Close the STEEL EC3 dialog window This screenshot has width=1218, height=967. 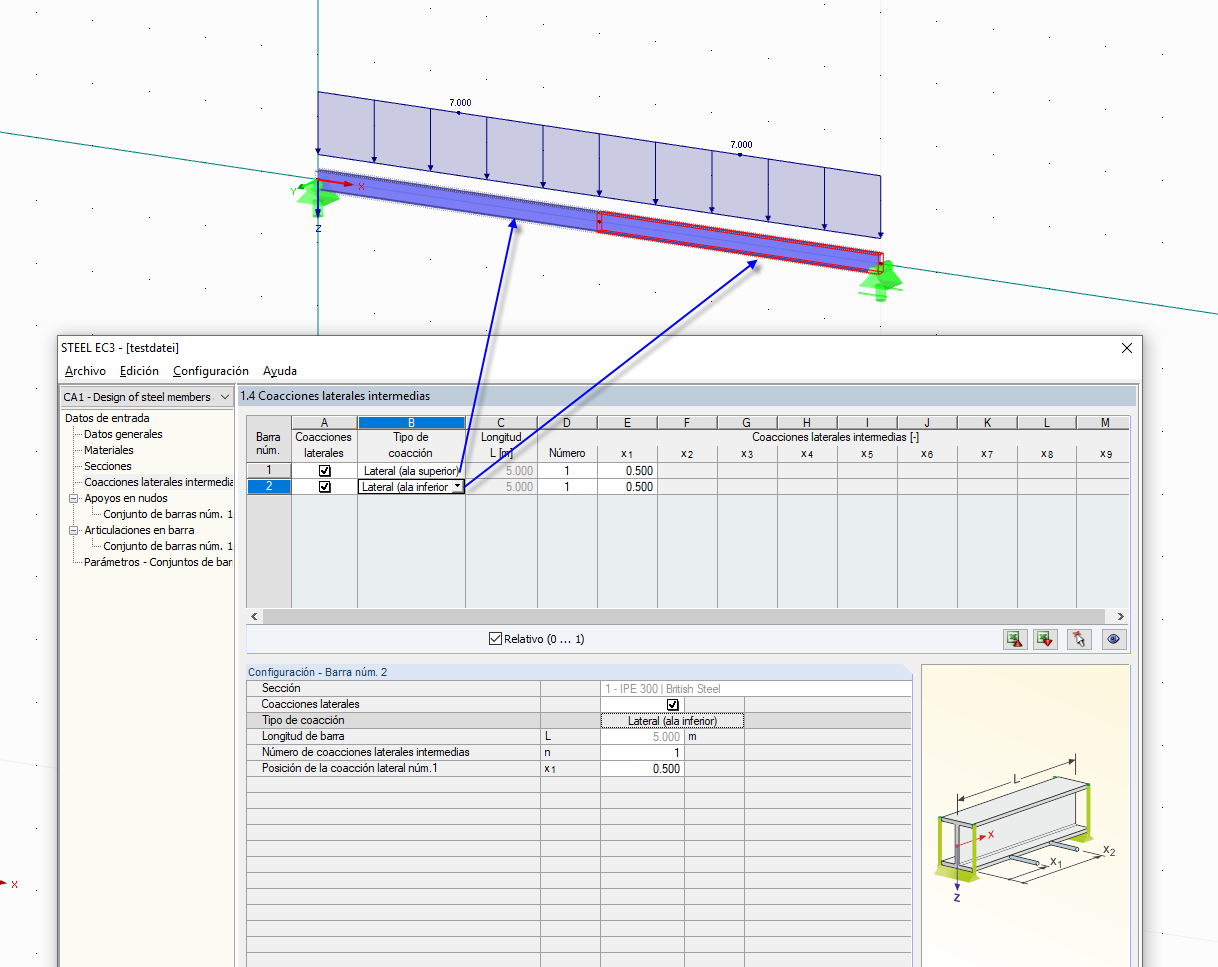(1127, 348)
